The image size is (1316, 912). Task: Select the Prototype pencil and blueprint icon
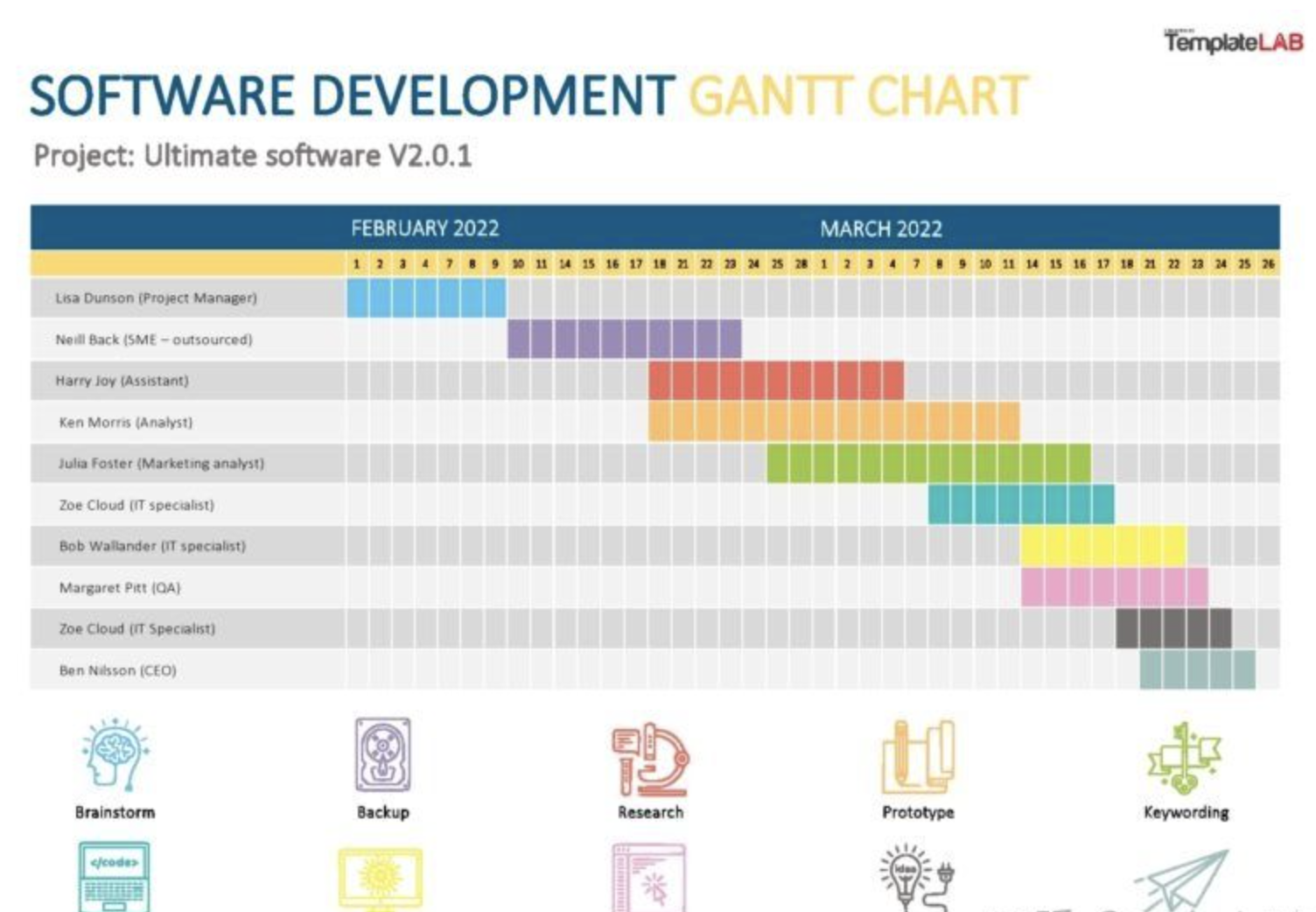pyautogui.click(x=918, y=755)
